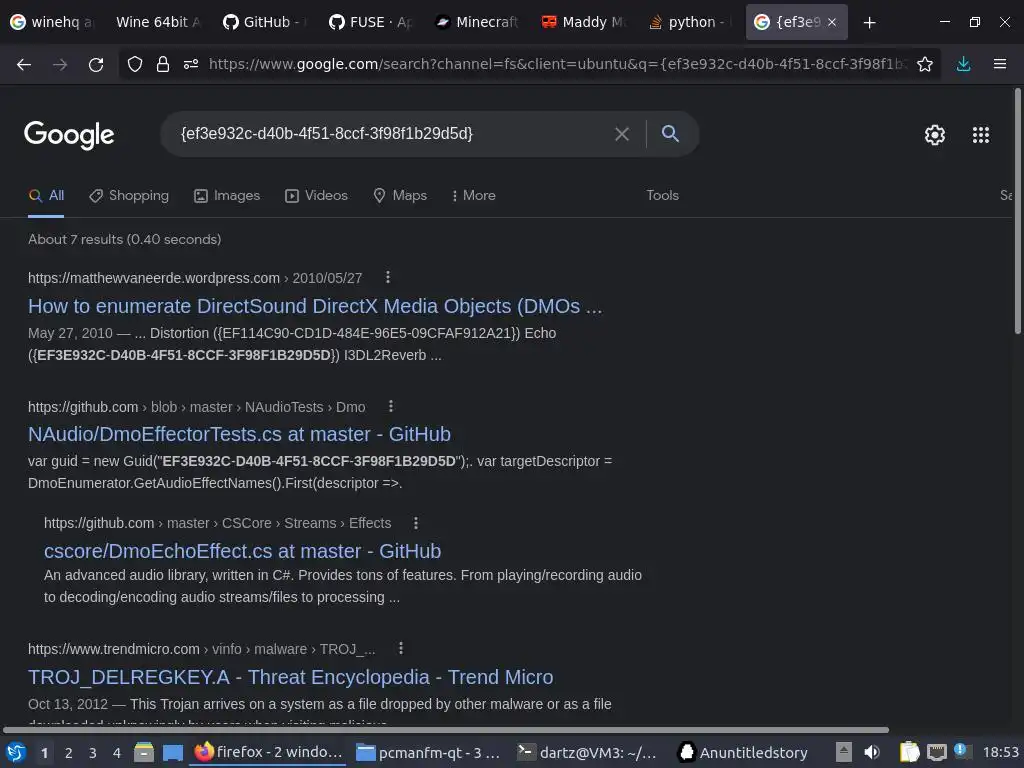Open How to enumerate DirectSound DMOs link

tap(315, 306)
